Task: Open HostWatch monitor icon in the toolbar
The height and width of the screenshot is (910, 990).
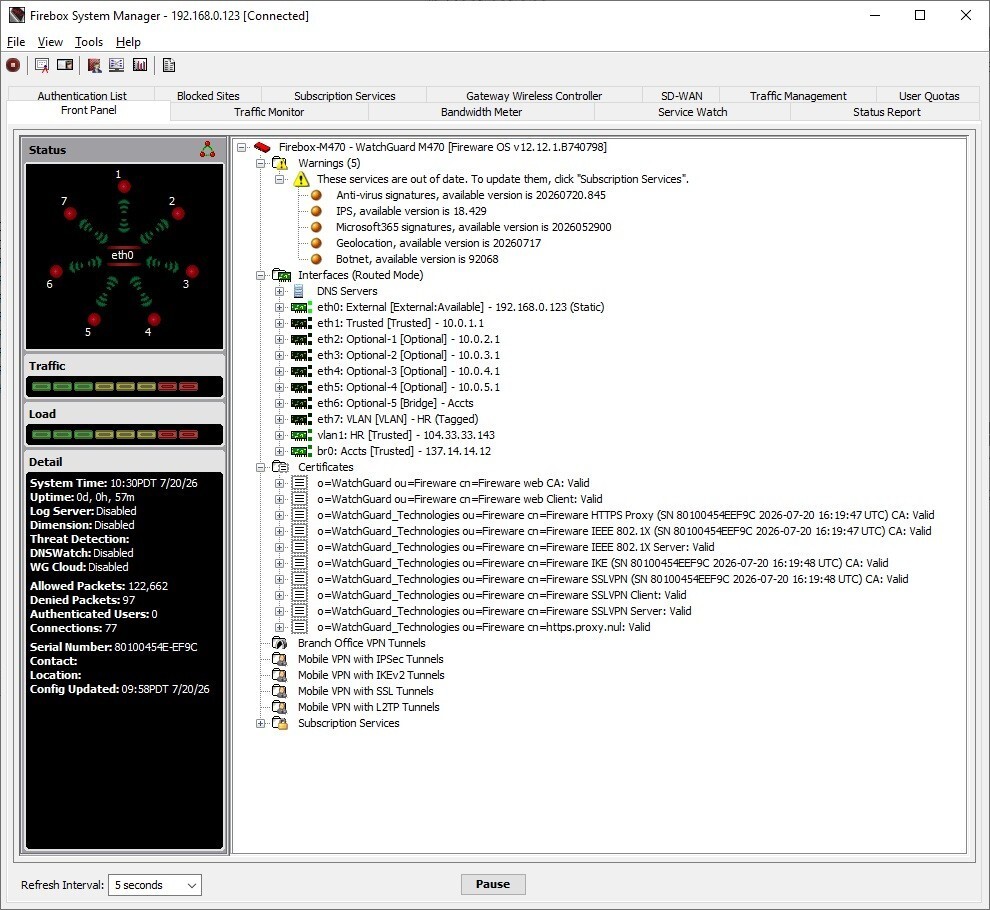Action: coord(117,65)
